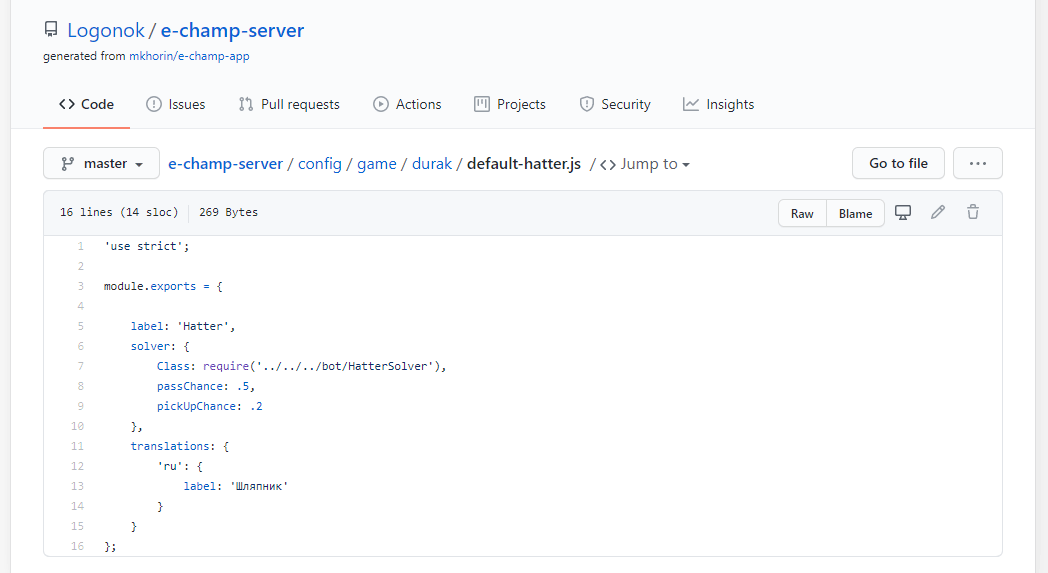Viewport: 1048px width, 573px height.
Task: Click the require HatterSolver code line
Action: pyautogui.click(x=301, y=366)
